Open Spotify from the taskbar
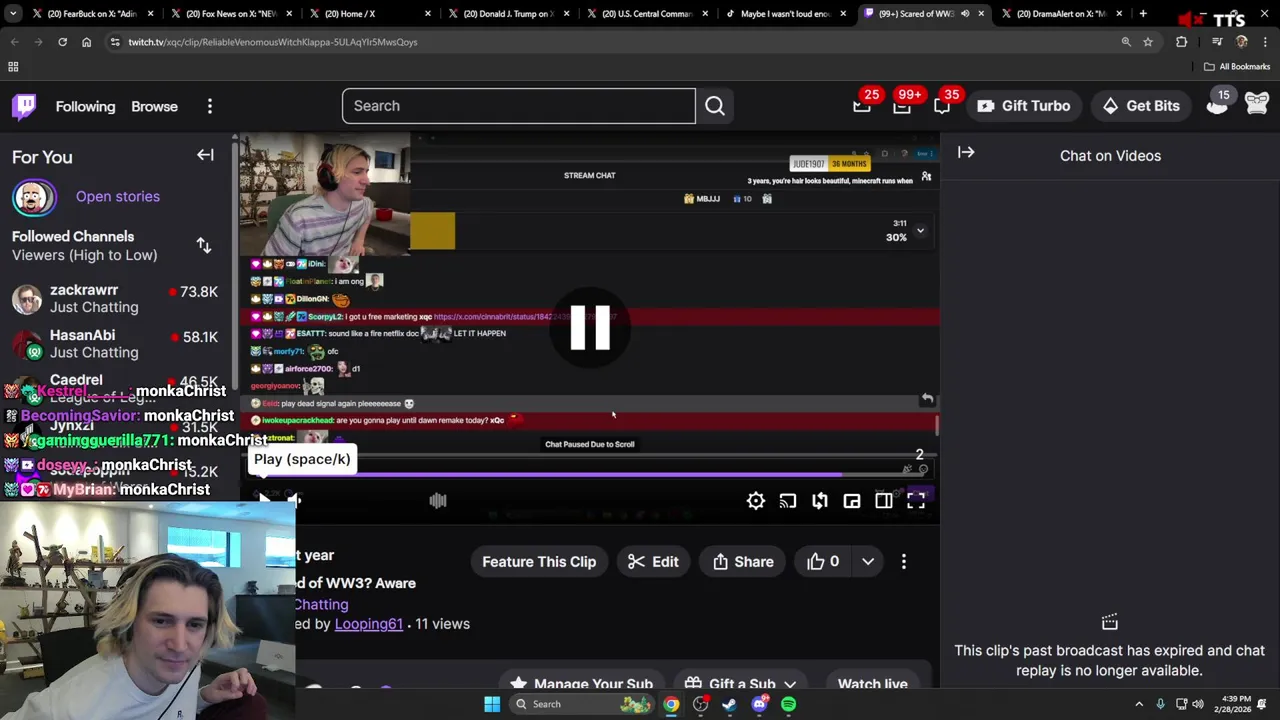This screenshot has height=720, width=1280. pos(789,704)
